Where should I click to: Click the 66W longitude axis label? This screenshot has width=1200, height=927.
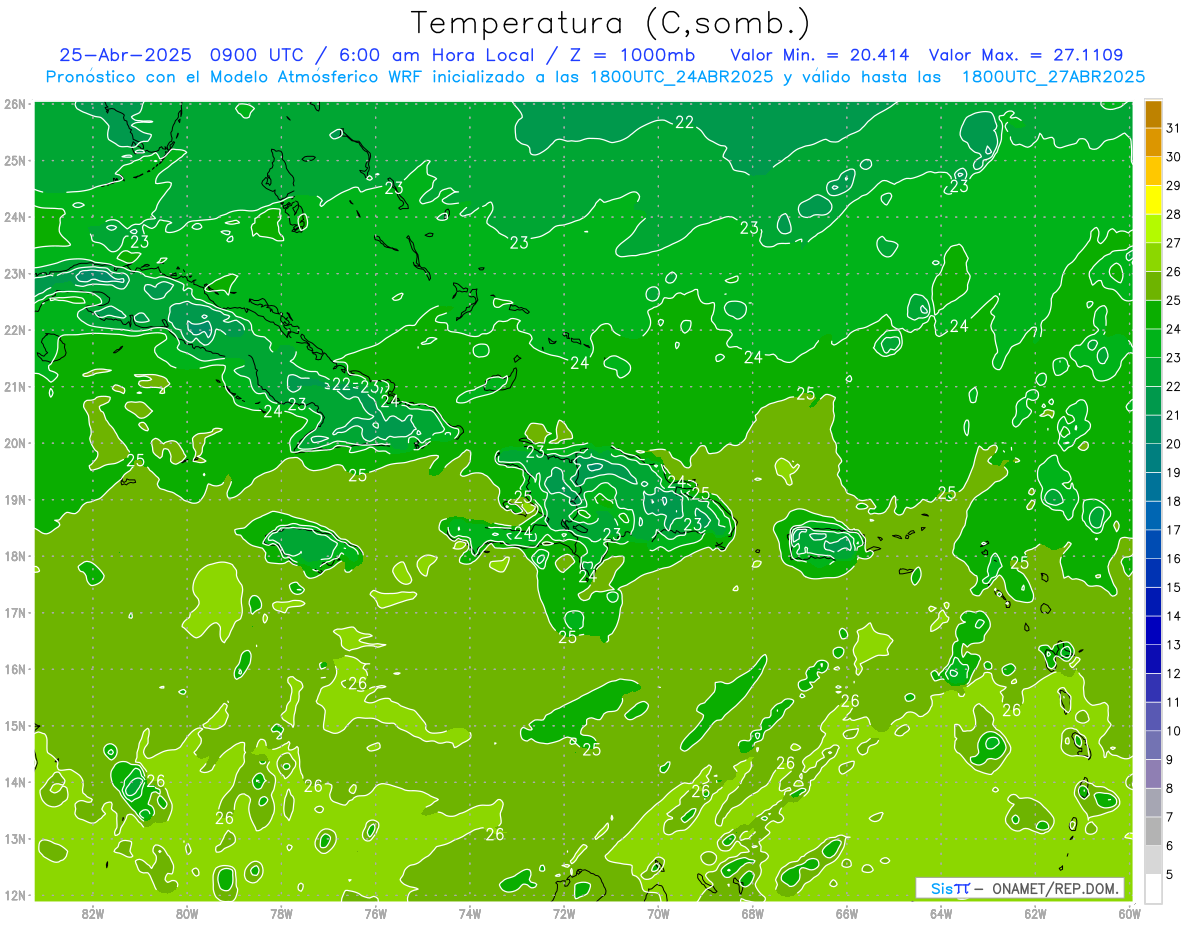click(847, 913)
